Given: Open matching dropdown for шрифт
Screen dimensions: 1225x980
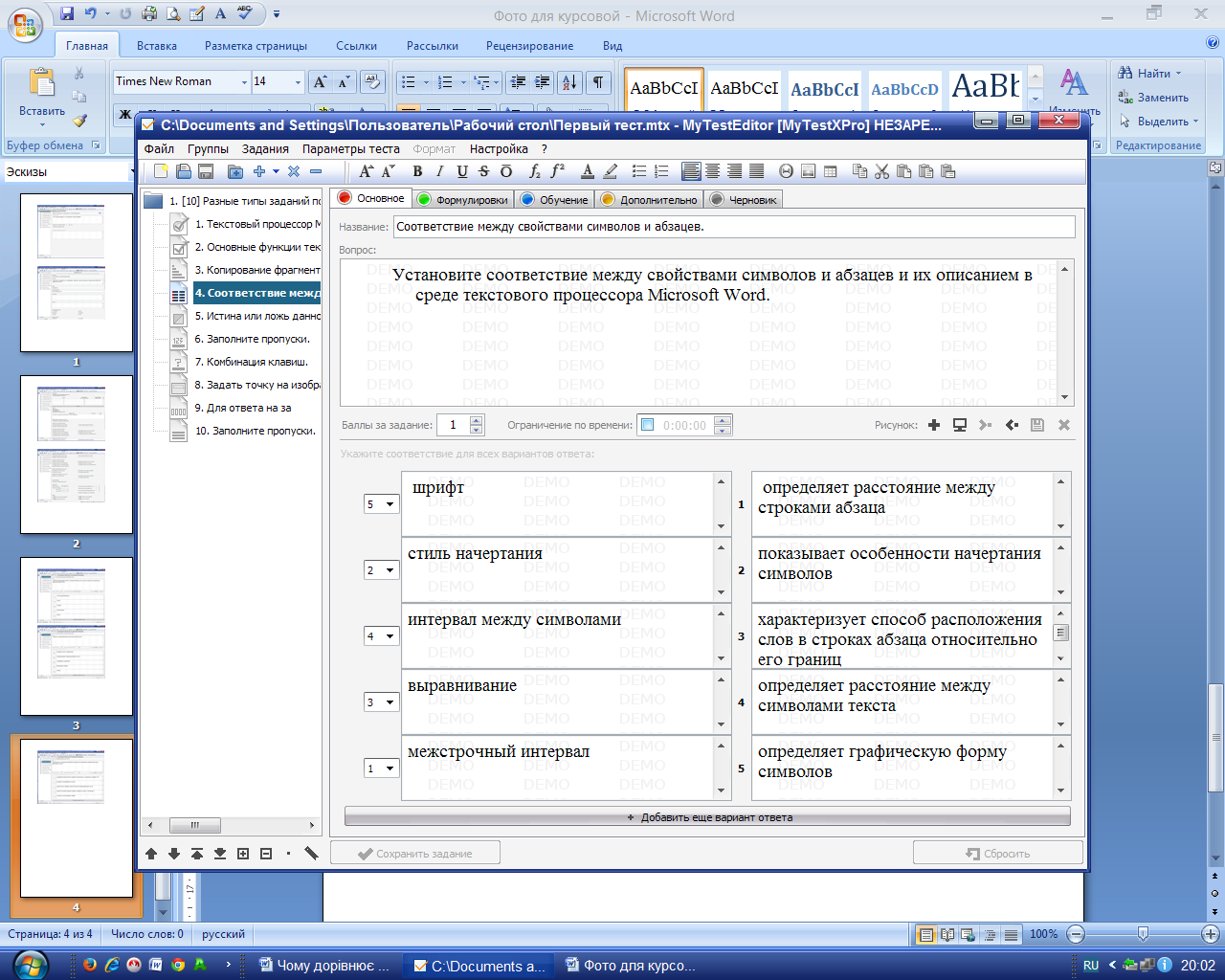Looking at the screenshot, I should click(390, 504).
